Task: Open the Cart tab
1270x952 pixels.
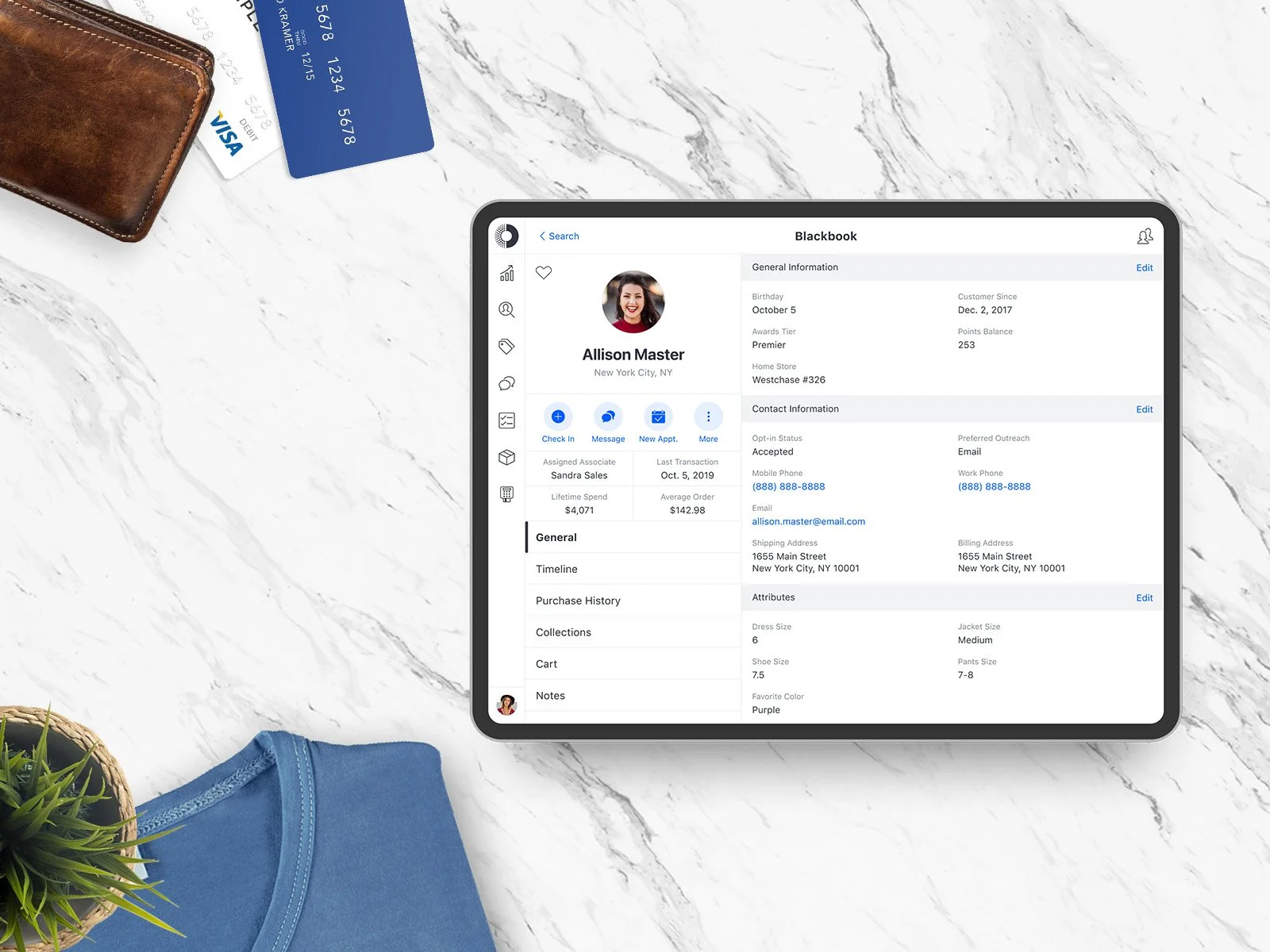Action: [633, 664]
